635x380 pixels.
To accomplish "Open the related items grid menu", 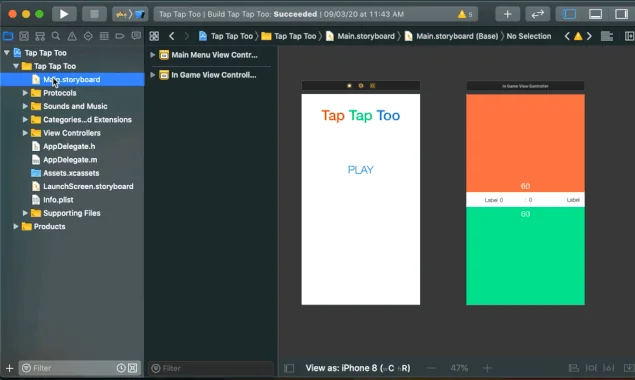I will 154,36.
